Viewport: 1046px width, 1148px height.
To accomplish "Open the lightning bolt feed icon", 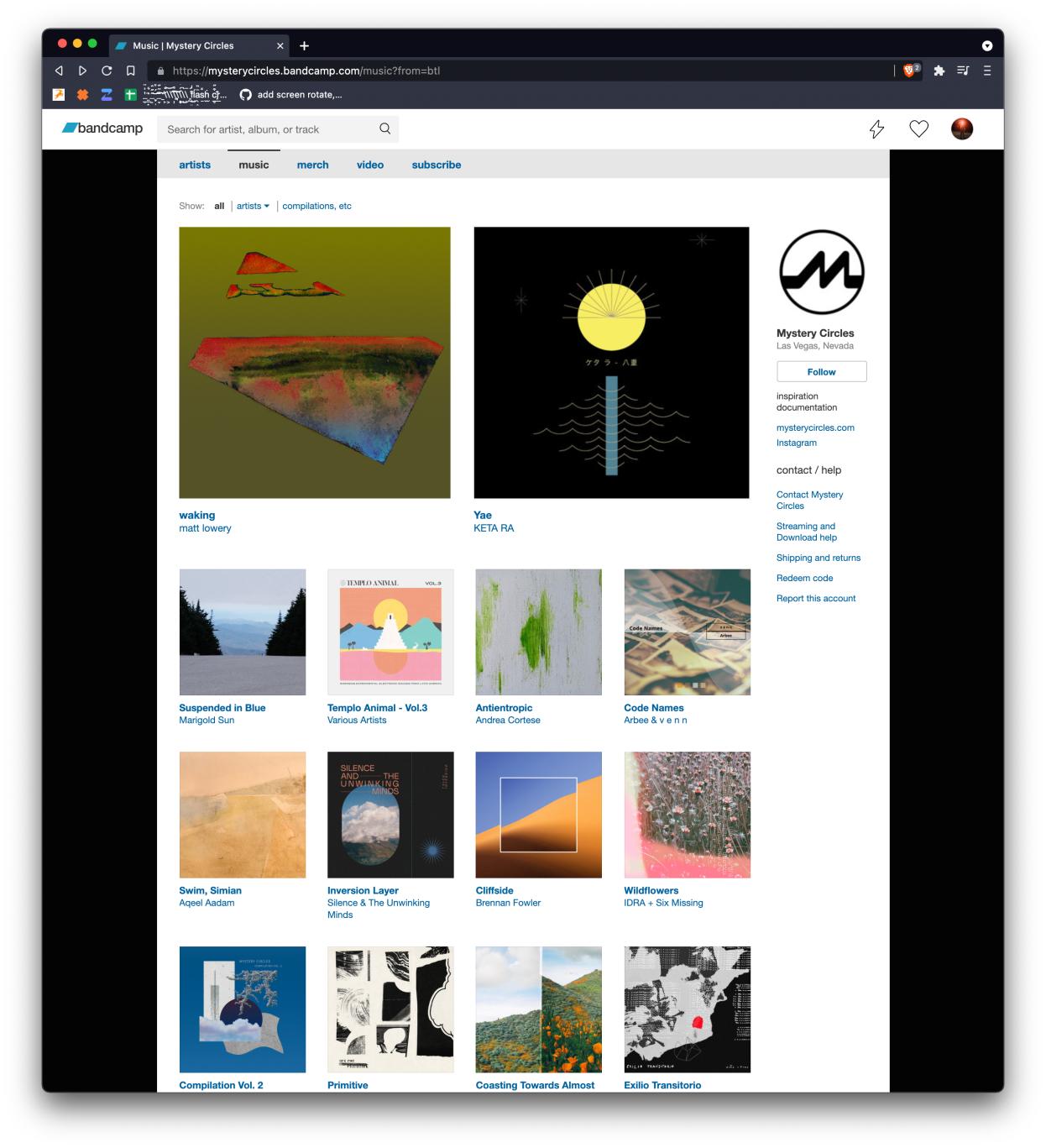I will pyautogui.click(x=876, y=128).
